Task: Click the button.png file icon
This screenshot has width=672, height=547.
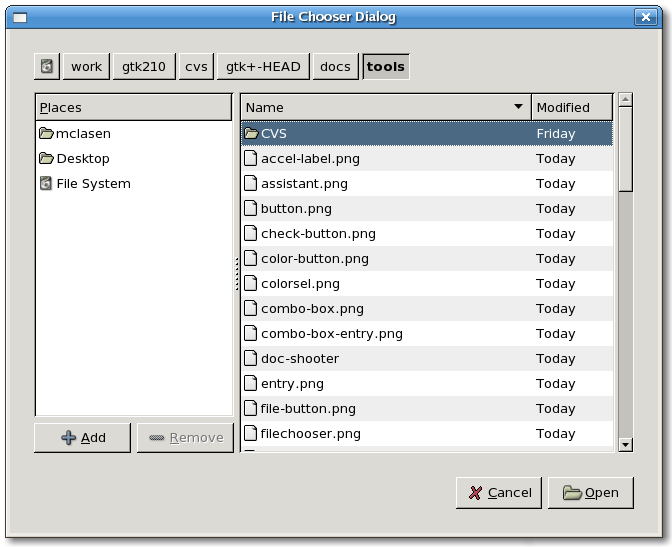Action: [251, 209]
